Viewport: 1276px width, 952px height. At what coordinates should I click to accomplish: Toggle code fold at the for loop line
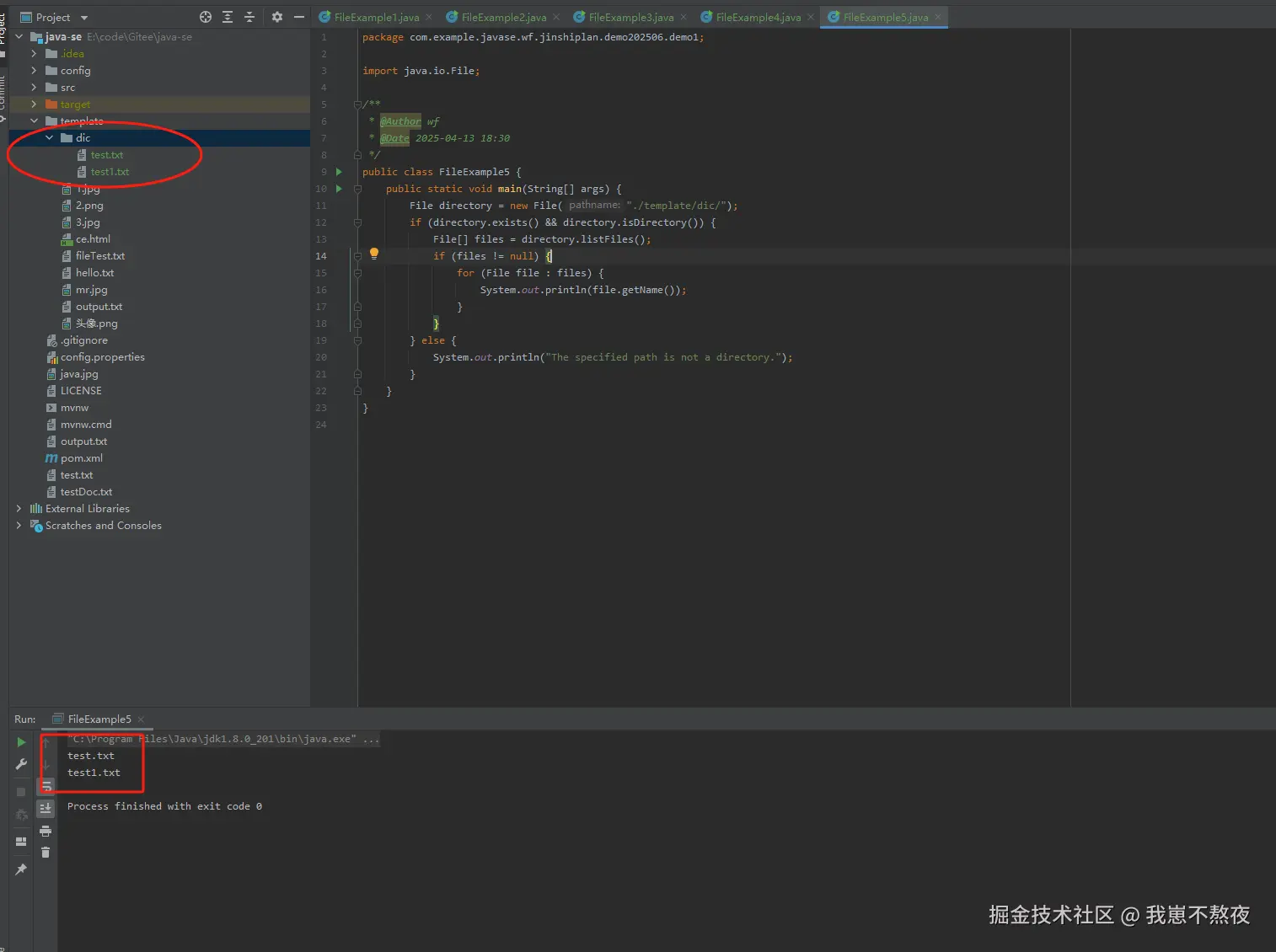pos(357,273)
